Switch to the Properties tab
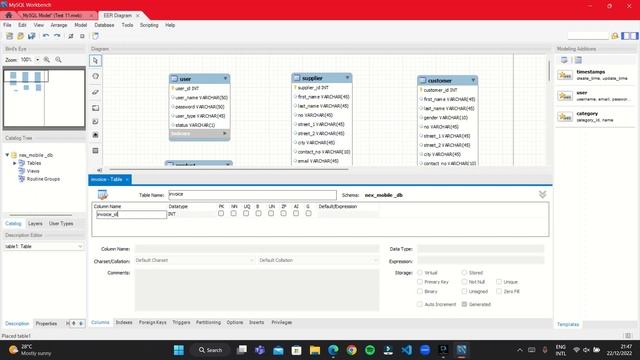Viewport: 640px width, 360px height. (x=46, y=323)
